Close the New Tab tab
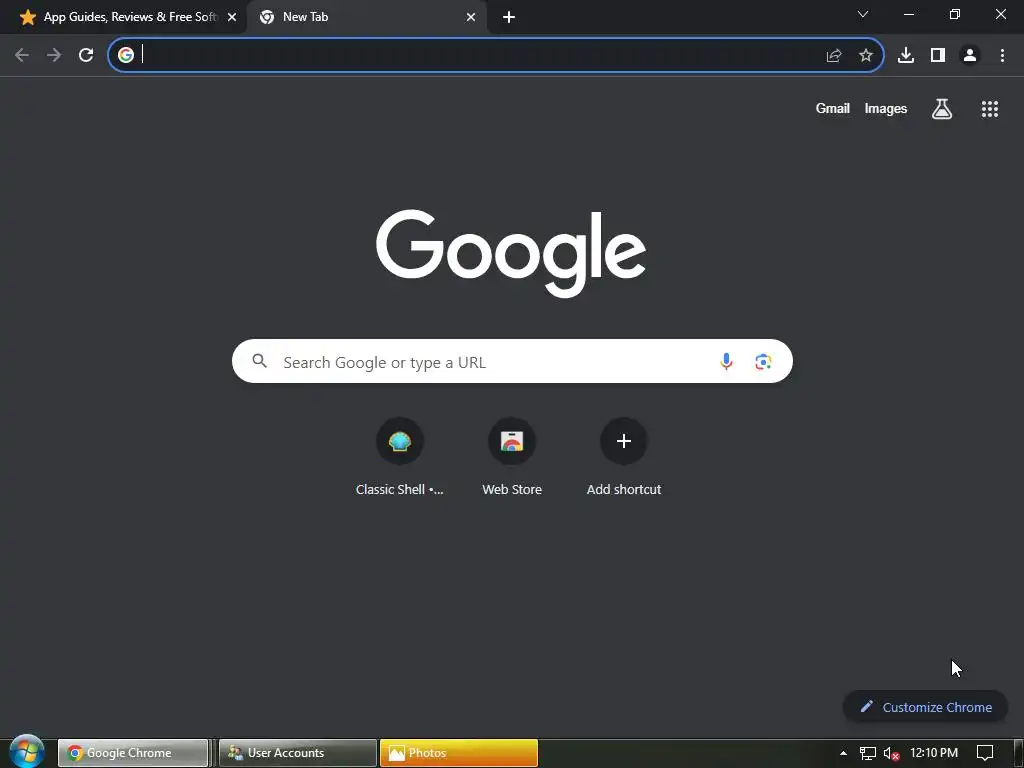 click(x=471, y=18)
